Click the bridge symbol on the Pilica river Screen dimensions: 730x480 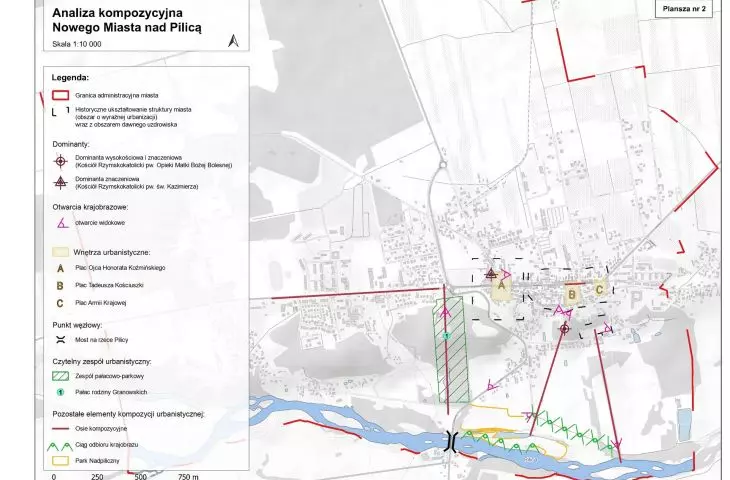coord(450,441)
